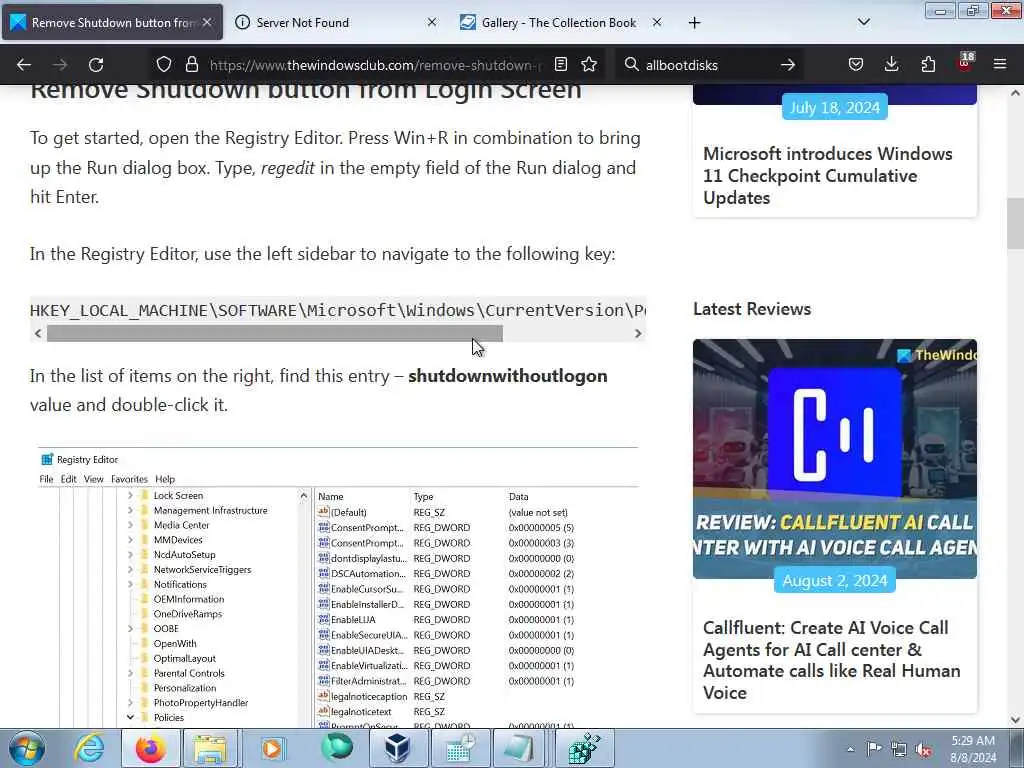Switch to Gallery - The Collection Book tab

tap(560, 22)
